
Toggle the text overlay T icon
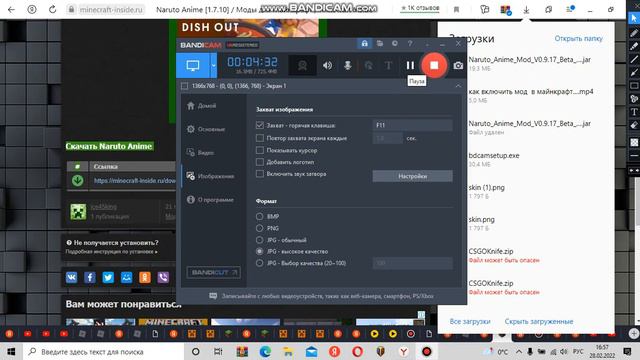tap(389, 65)
